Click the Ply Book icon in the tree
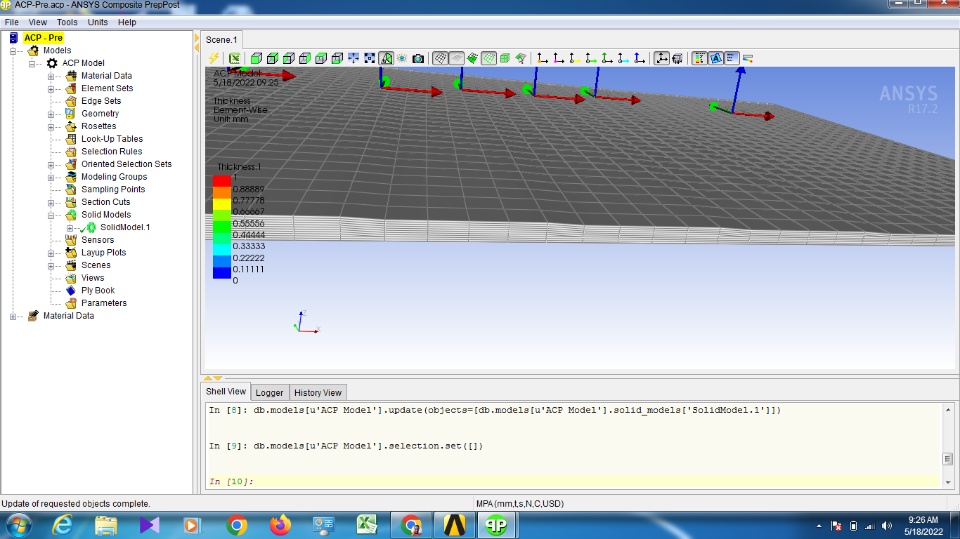This screenshot has width=960, height=539. tap(71, 290)
